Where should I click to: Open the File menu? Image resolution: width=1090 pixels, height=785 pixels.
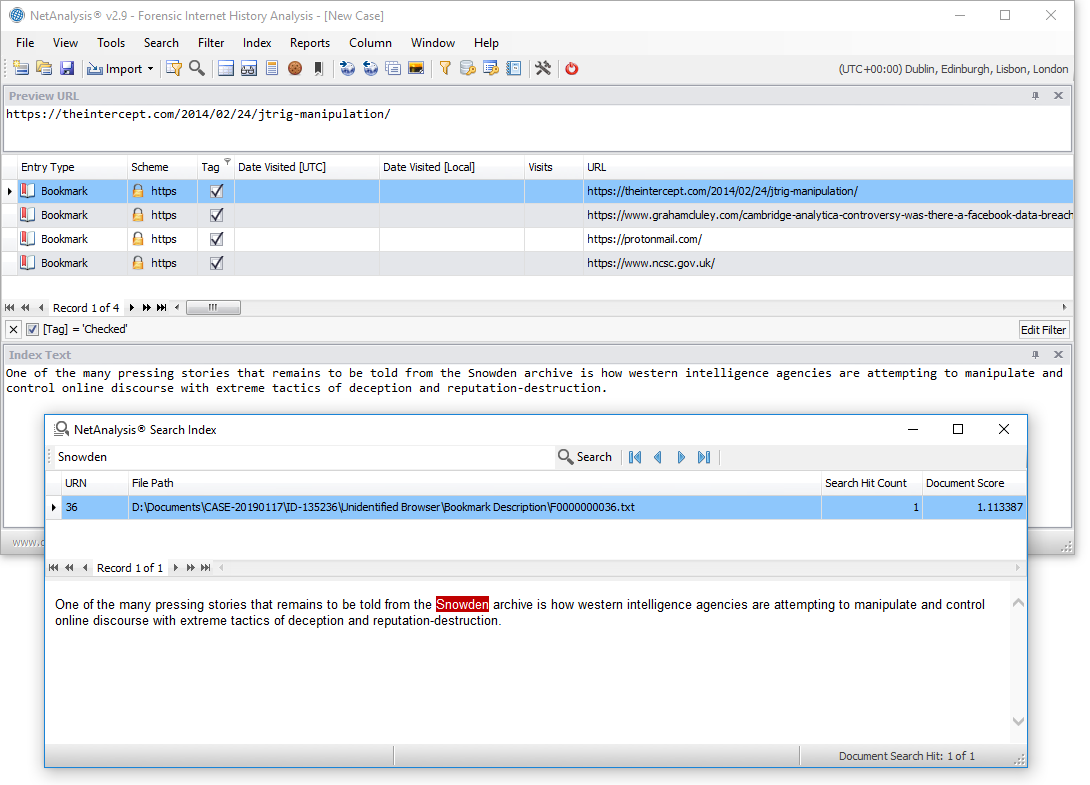click(x=25, y=43)
